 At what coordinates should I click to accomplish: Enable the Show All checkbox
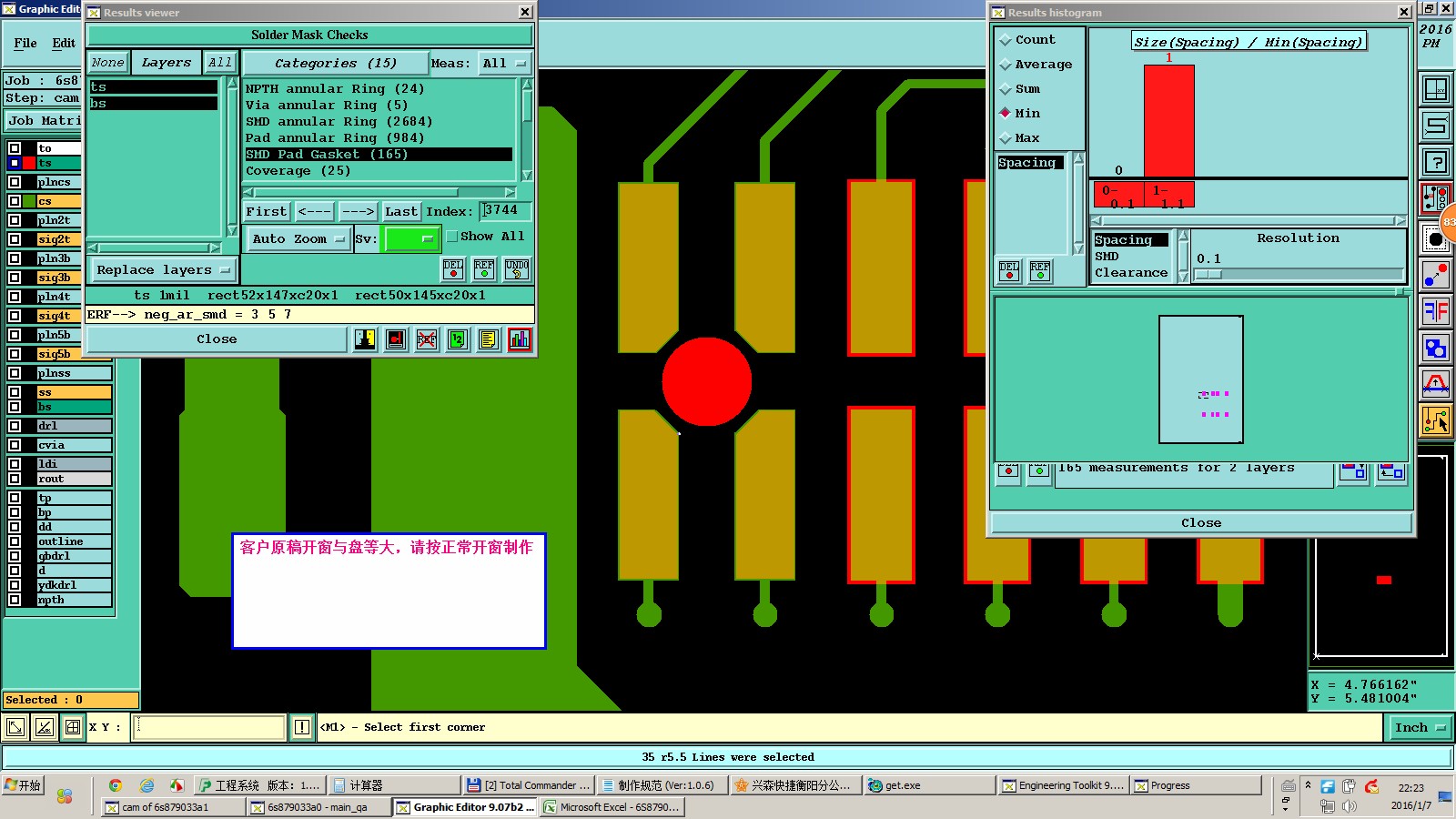point(452,237)
